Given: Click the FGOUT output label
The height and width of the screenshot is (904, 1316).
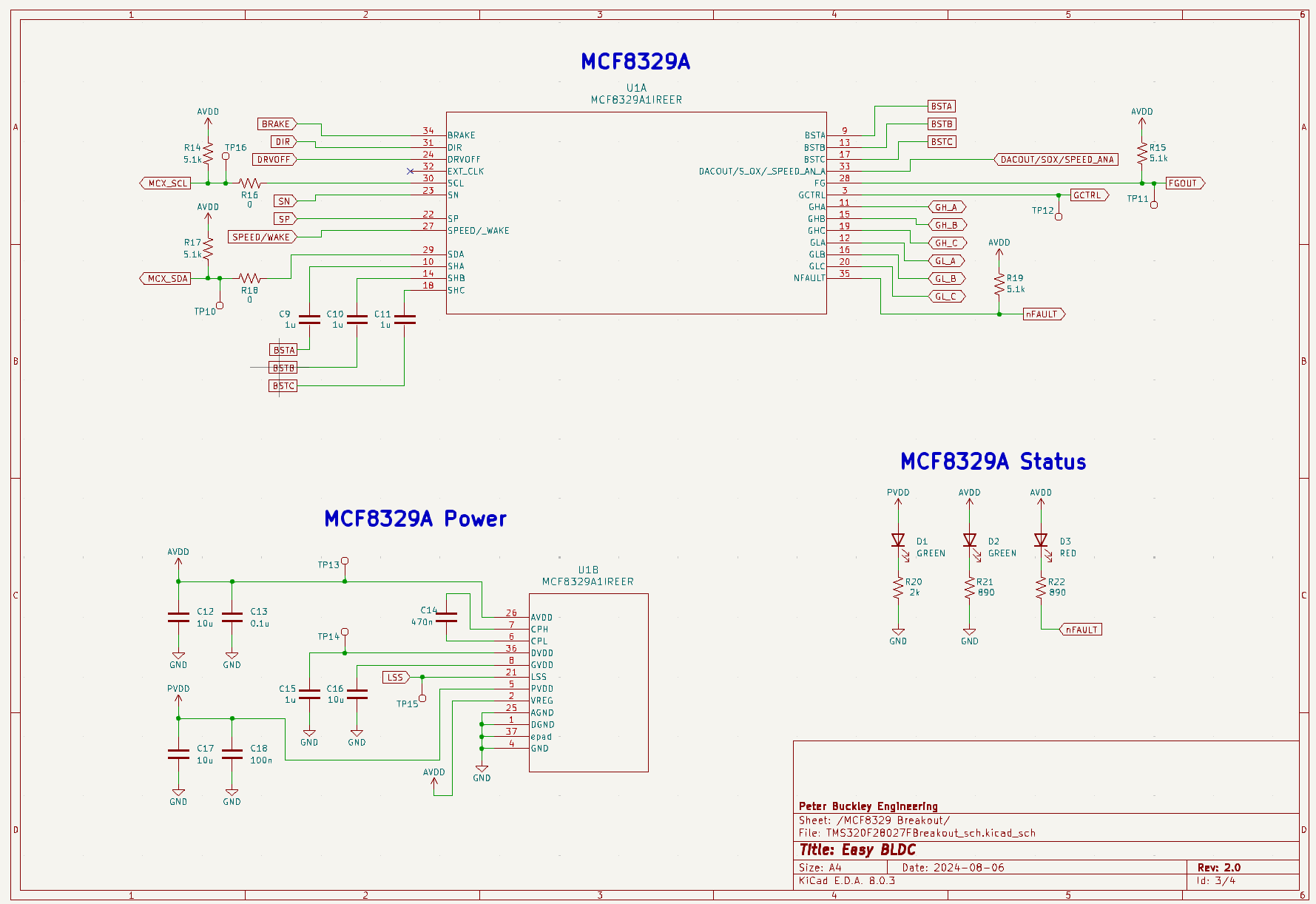Looking at the screenshot, I should coord(1185,183).
